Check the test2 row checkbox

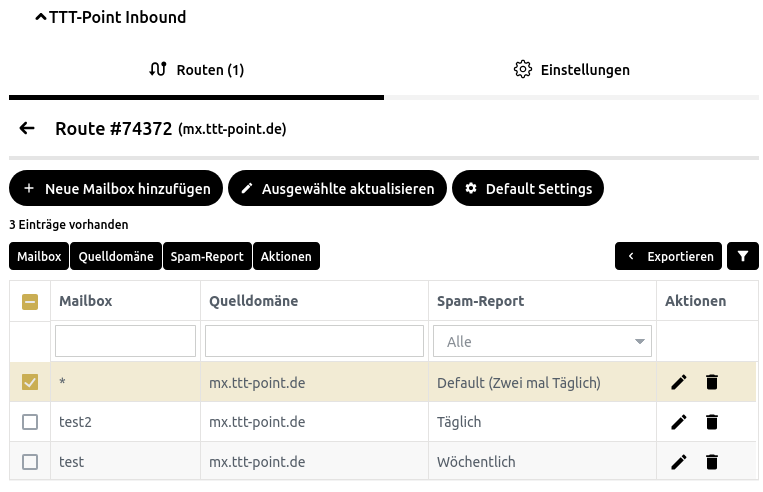pyautogui.click(x=30, y=422)
